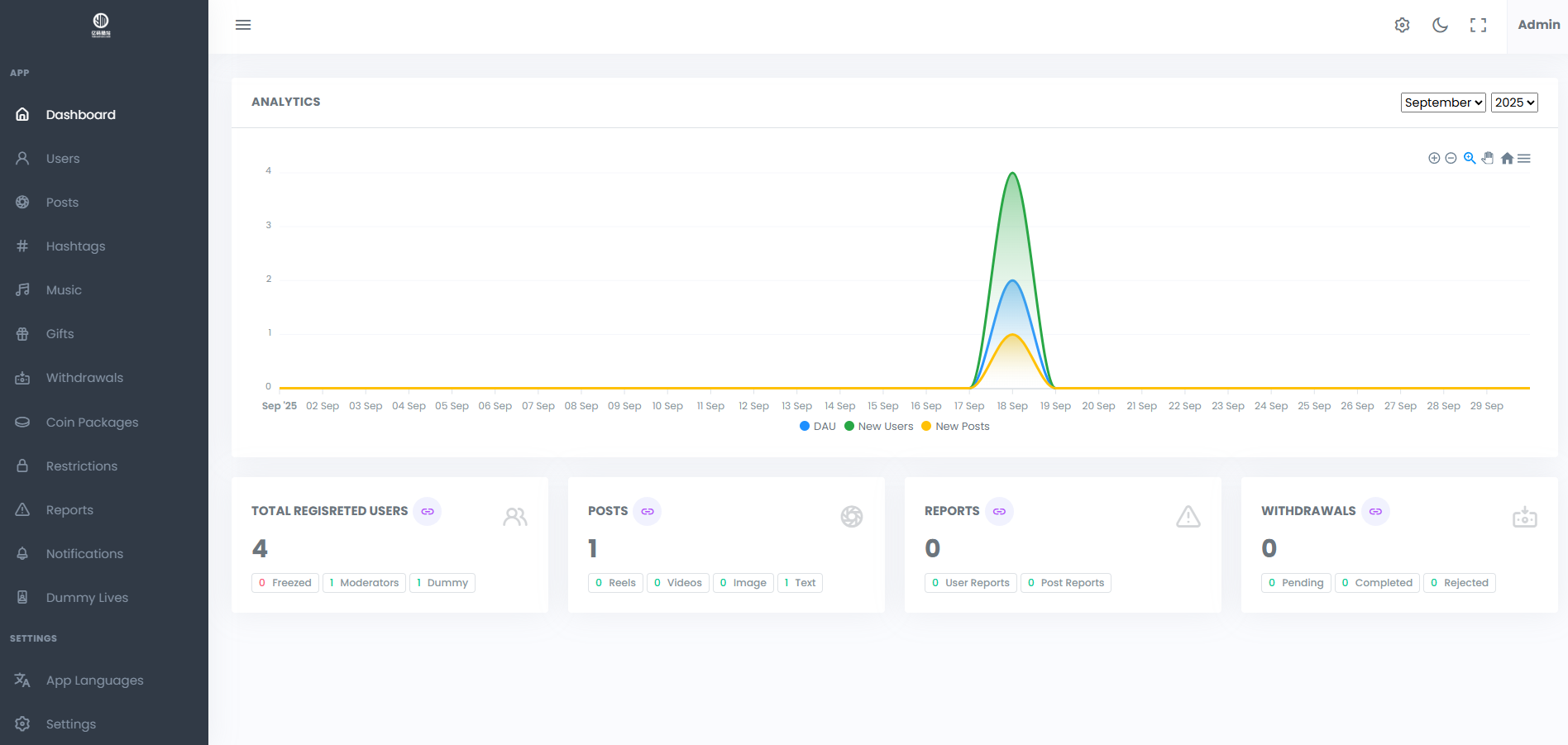The image size is (1568, 745).
Task: Click the chart zoom in icon
Action: [x=1434, y=158]
